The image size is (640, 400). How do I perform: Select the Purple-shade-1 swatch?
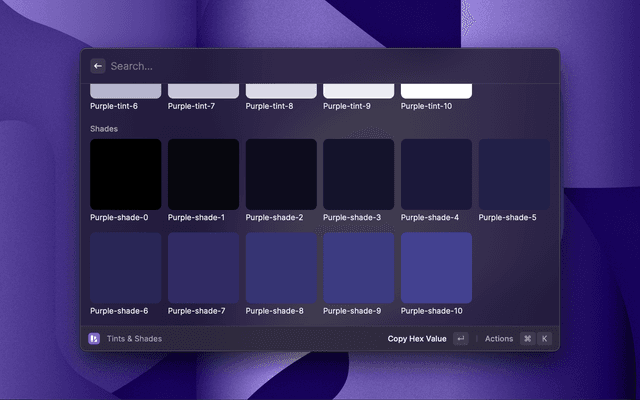pos(204,174)
